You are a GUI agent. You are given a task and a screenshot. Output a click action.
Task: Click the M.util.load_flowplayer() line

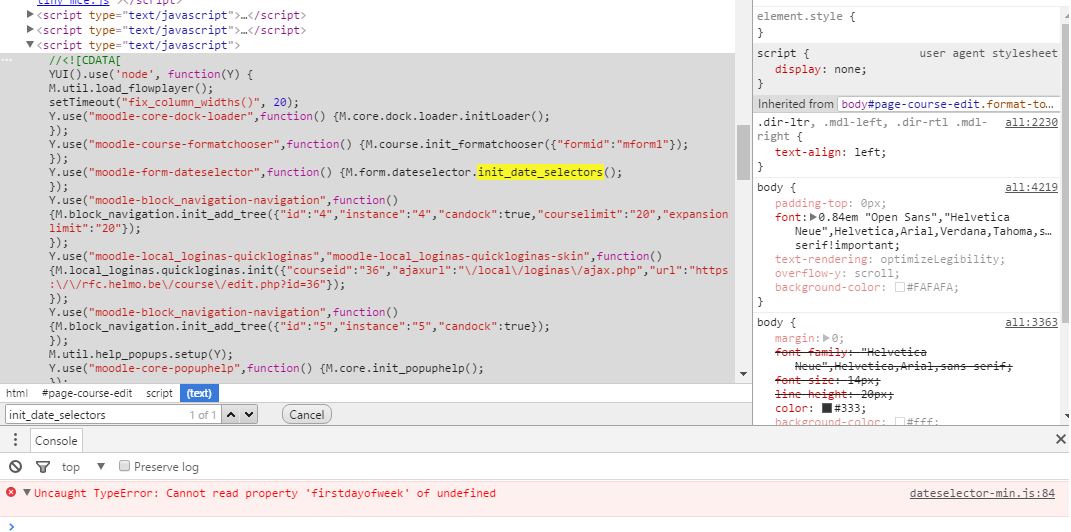pyautogui.click(x=131, y=88)
